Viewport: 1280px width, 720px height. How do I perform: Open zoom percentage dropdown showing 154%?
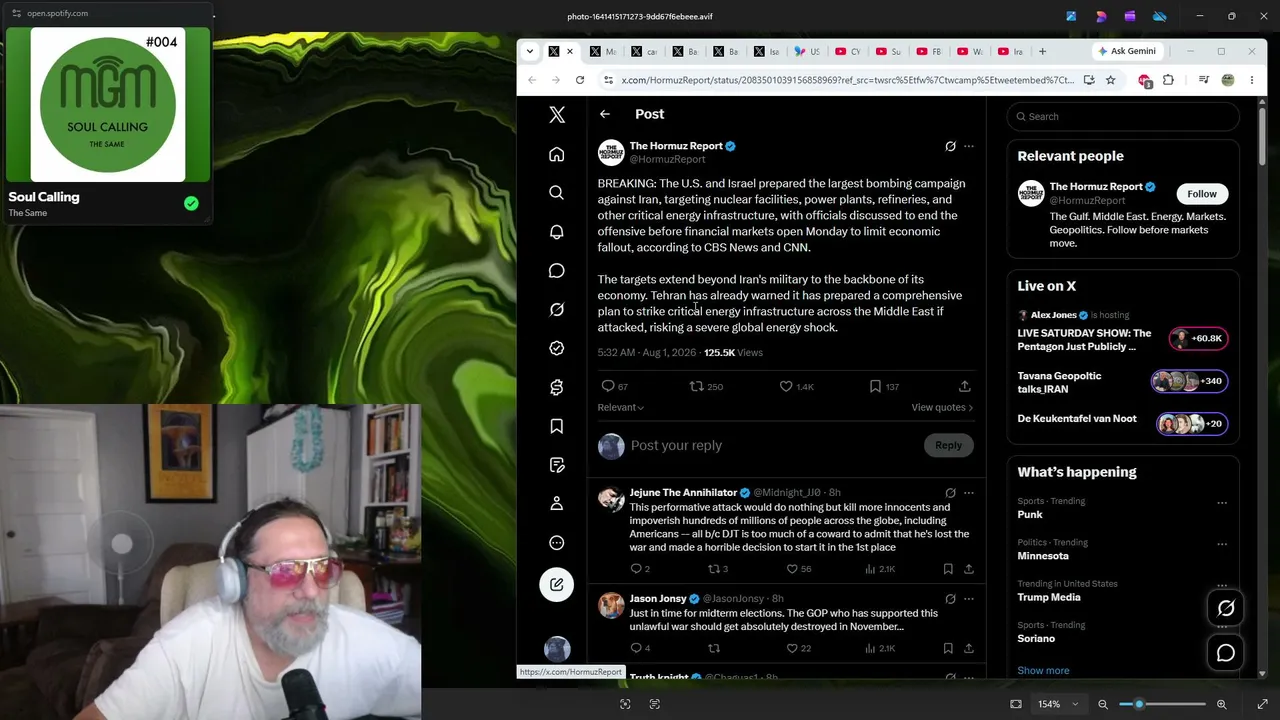[x=1058, y=704]
